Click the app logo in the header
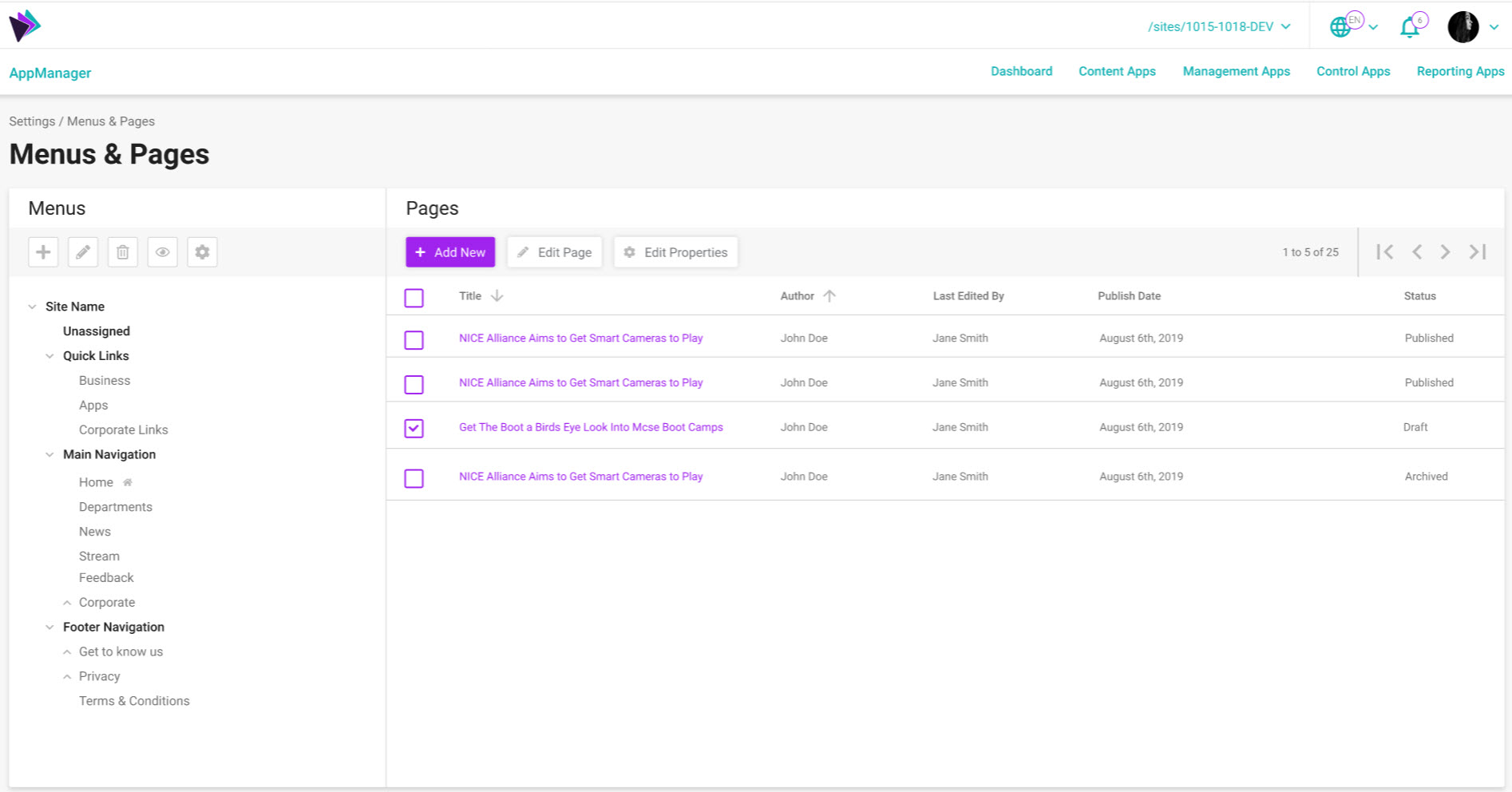Screen dimensions: 1512x792 [x=25, y=26]
